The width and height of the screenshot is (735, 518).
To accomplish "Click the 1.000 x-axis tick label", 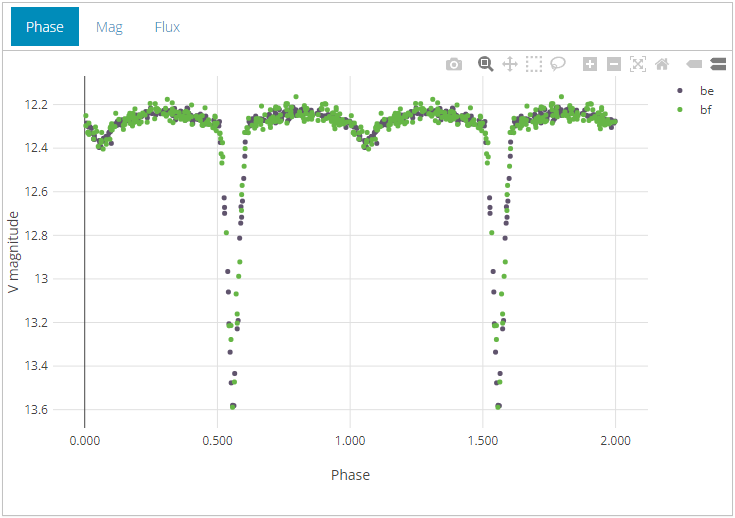I will pos(350,441).
